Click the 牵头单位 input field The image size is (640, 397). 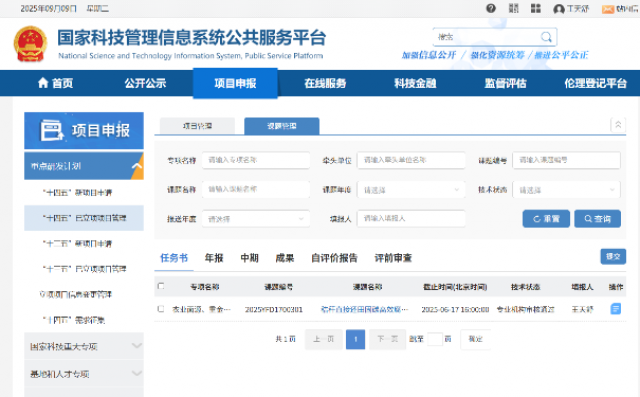[x=411, y=160]
